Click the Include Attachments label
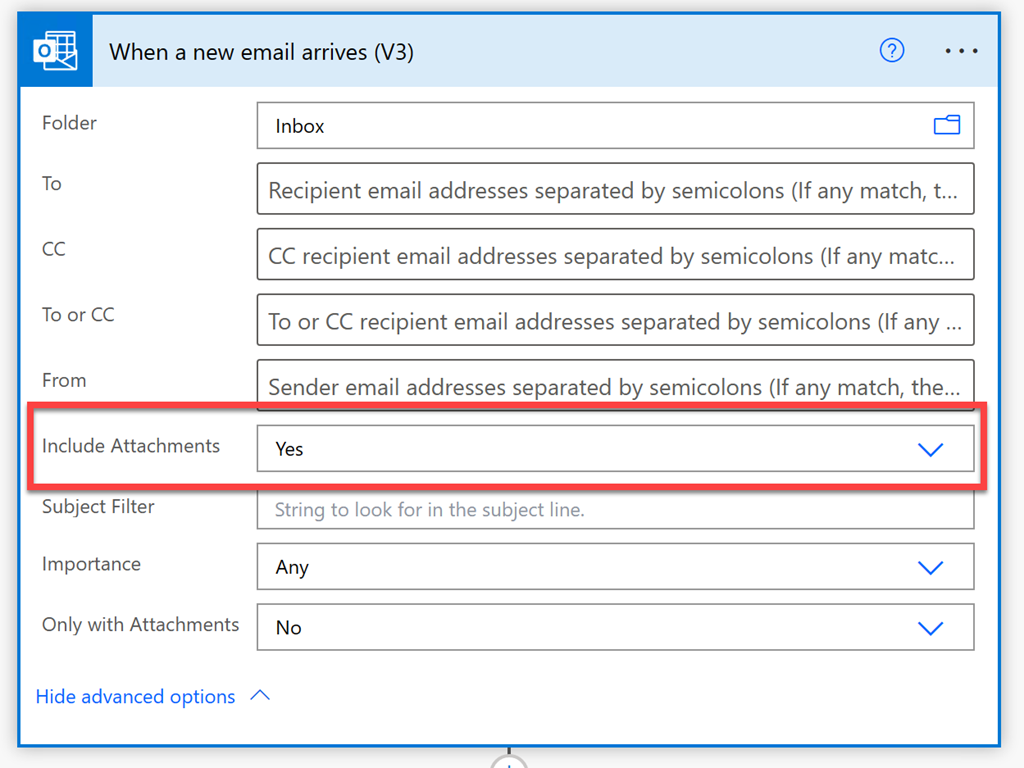Viewport: 1024px width, 768px height. tap(131, 446)
